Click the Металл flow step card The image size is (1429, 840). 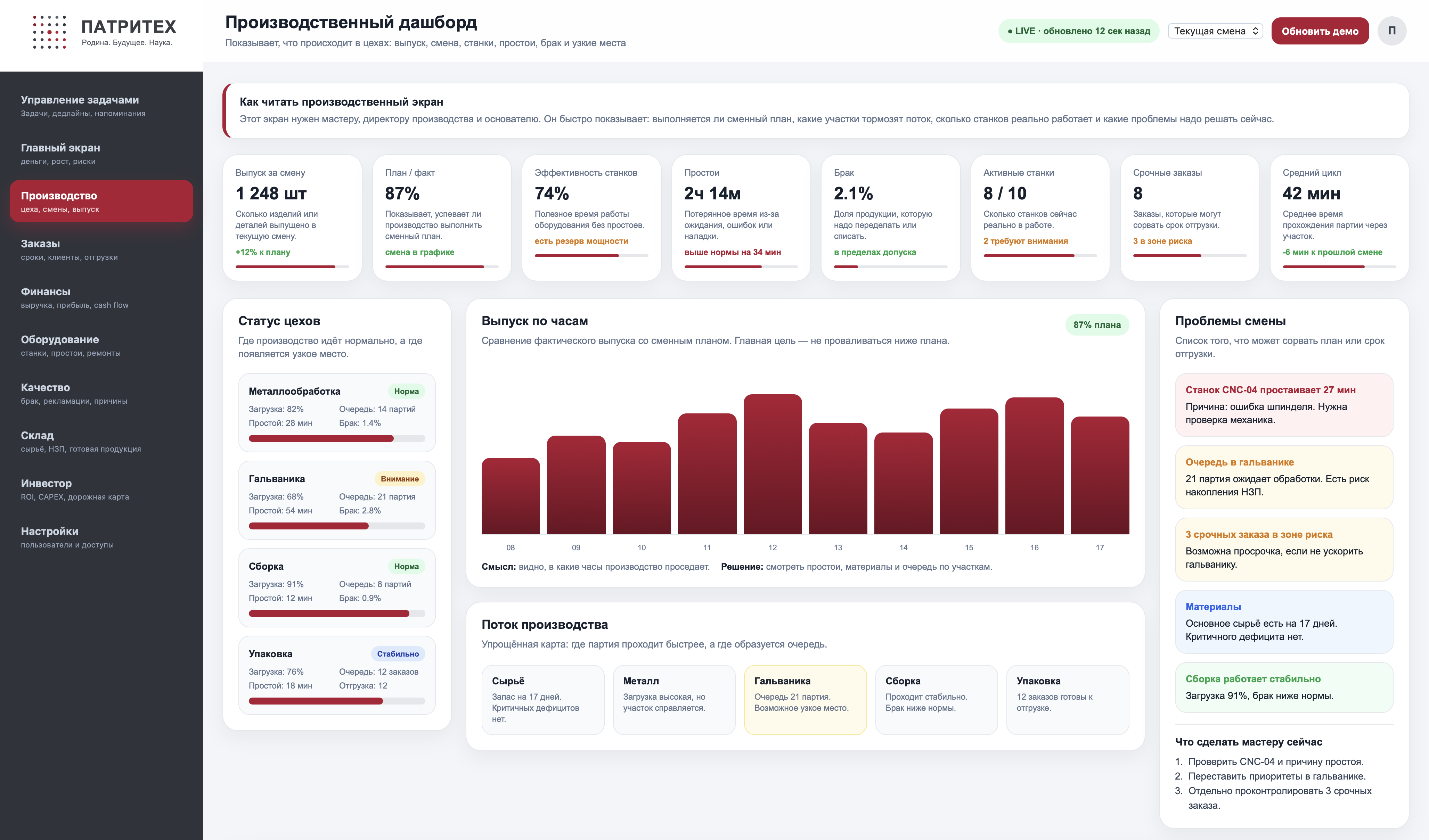click(x=674, y=700)
